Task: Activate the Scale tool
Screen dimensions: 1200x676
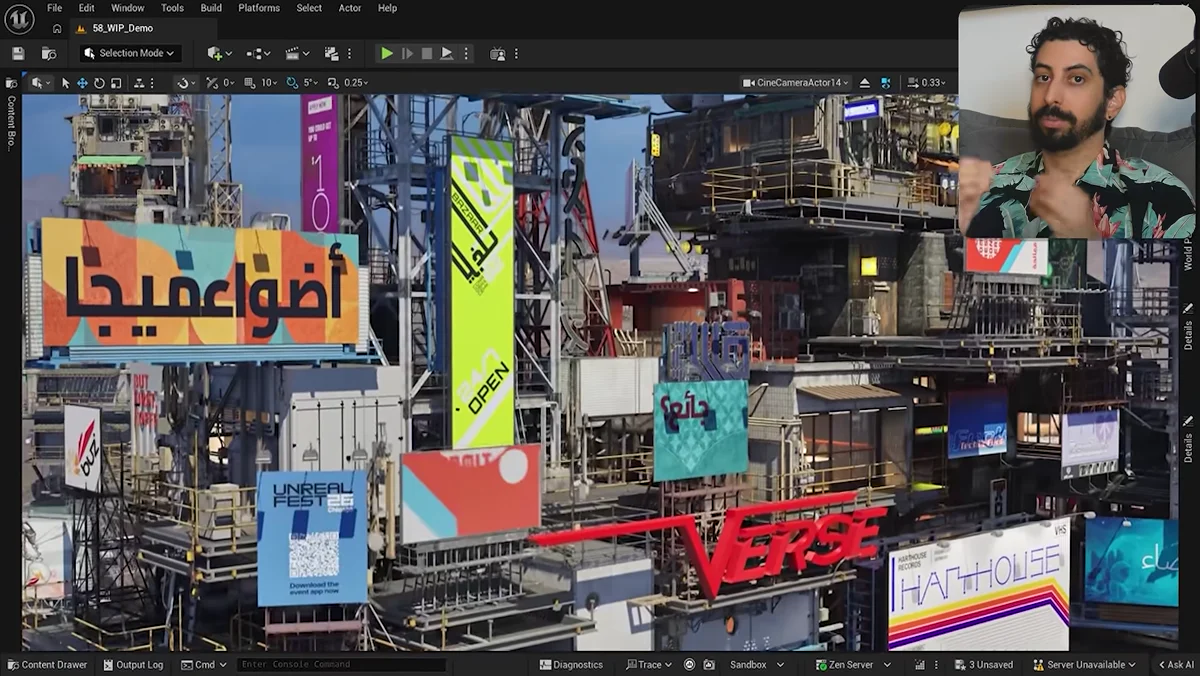Action: click(116, 82)
